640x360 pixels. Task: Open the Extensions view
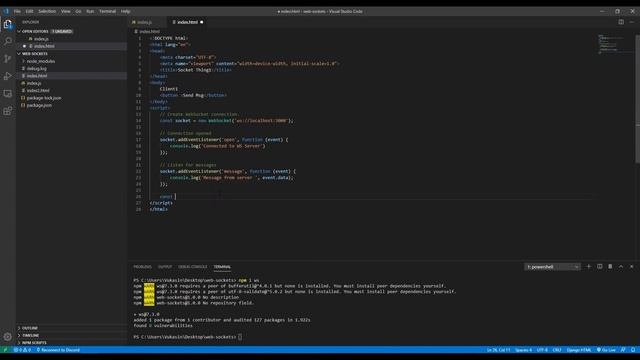[7, 111]
